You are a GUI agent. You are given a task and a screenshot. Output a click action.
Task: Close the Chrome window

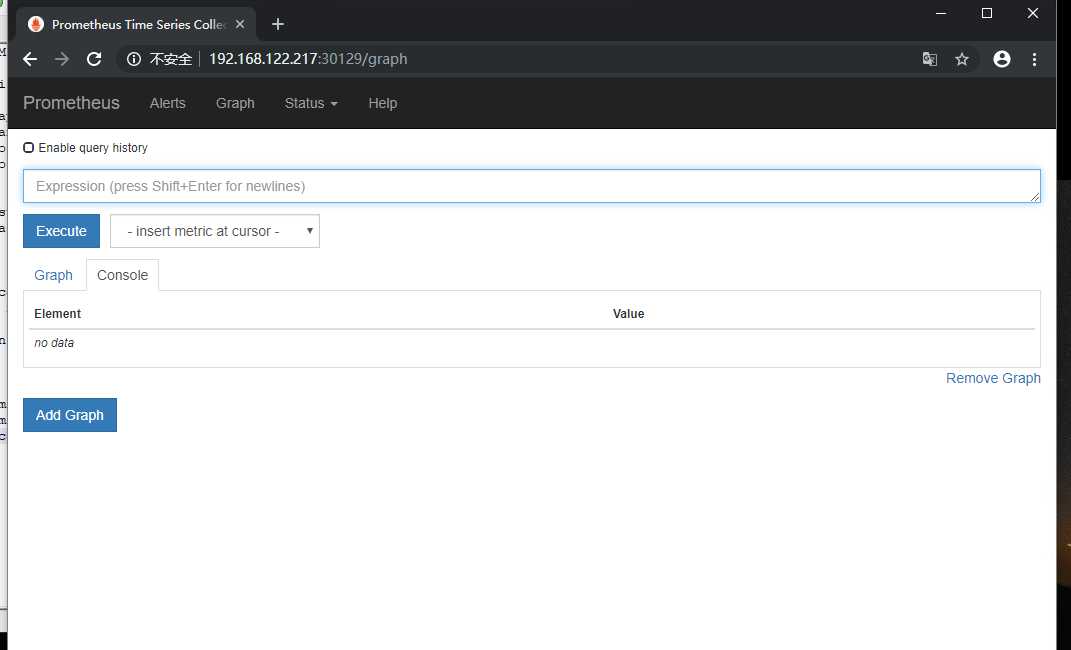1033,13
